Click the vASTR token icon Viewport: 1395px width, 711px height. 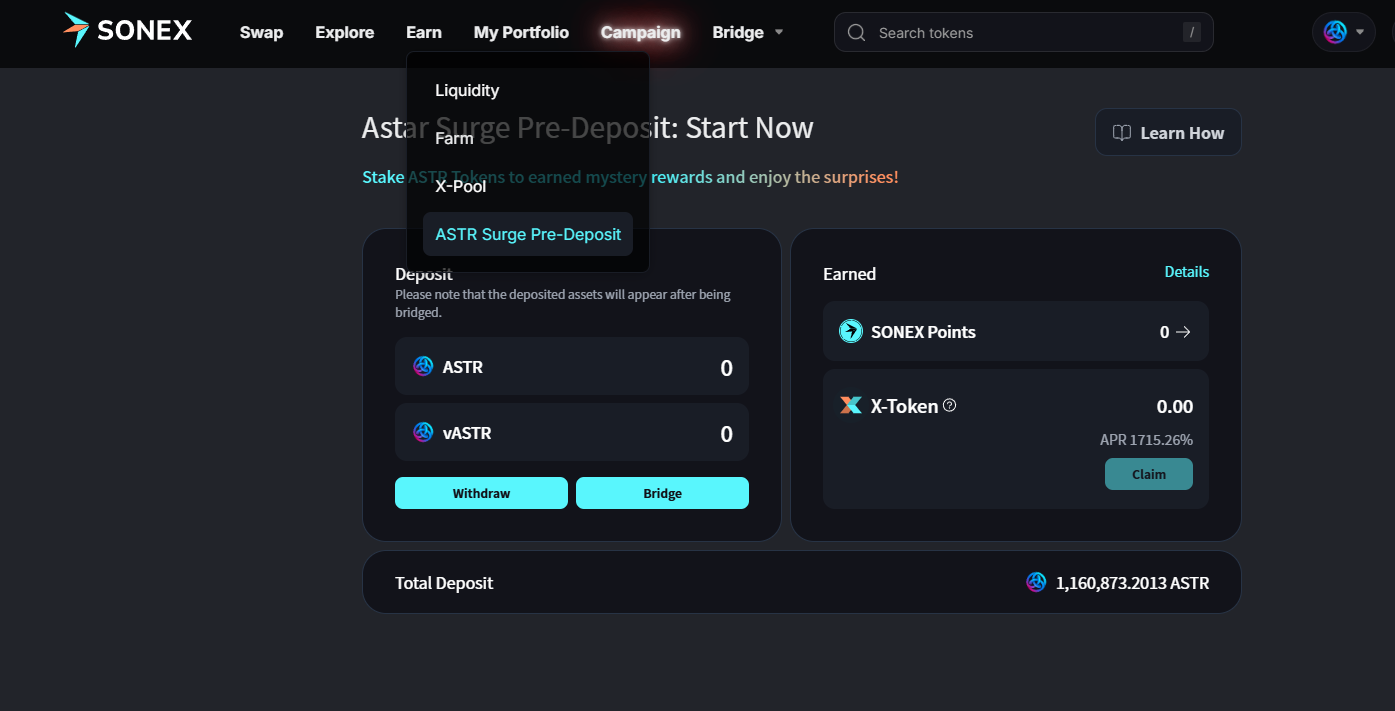click(423, 432)
